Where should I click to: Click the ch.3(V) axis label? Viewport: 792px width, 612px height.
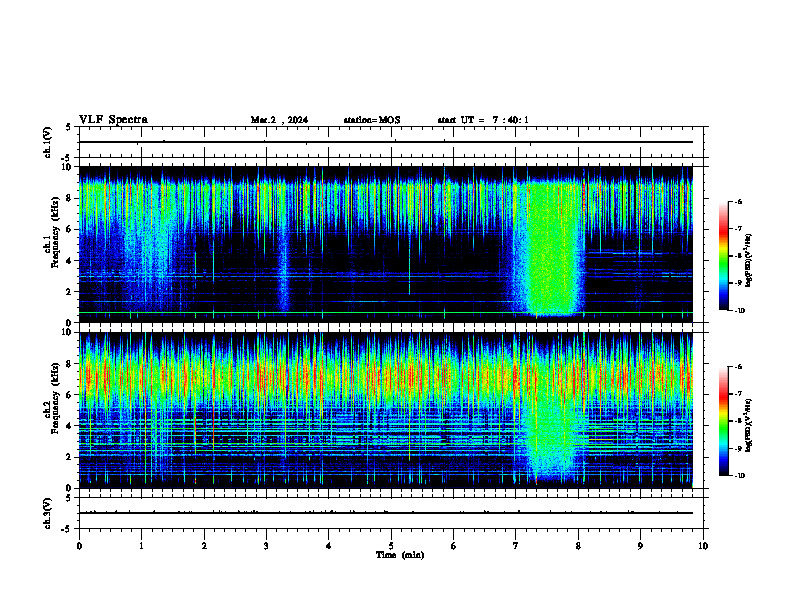47,513
